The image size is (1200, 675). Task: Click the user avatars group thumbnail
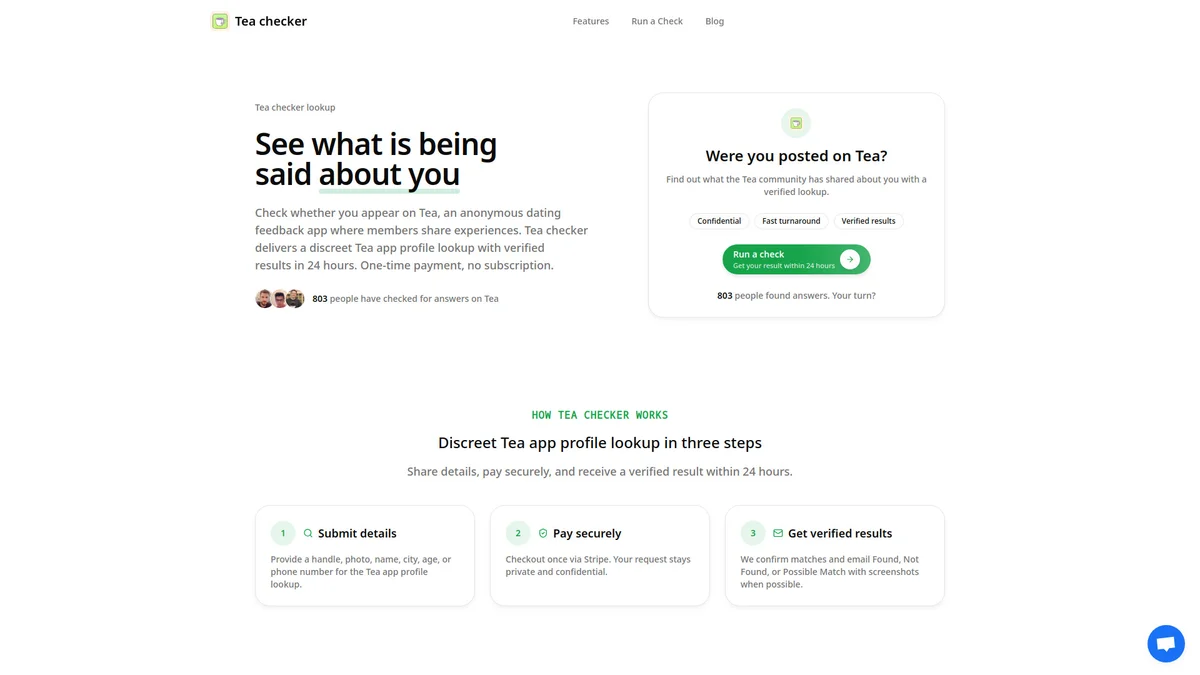[280, 298]
